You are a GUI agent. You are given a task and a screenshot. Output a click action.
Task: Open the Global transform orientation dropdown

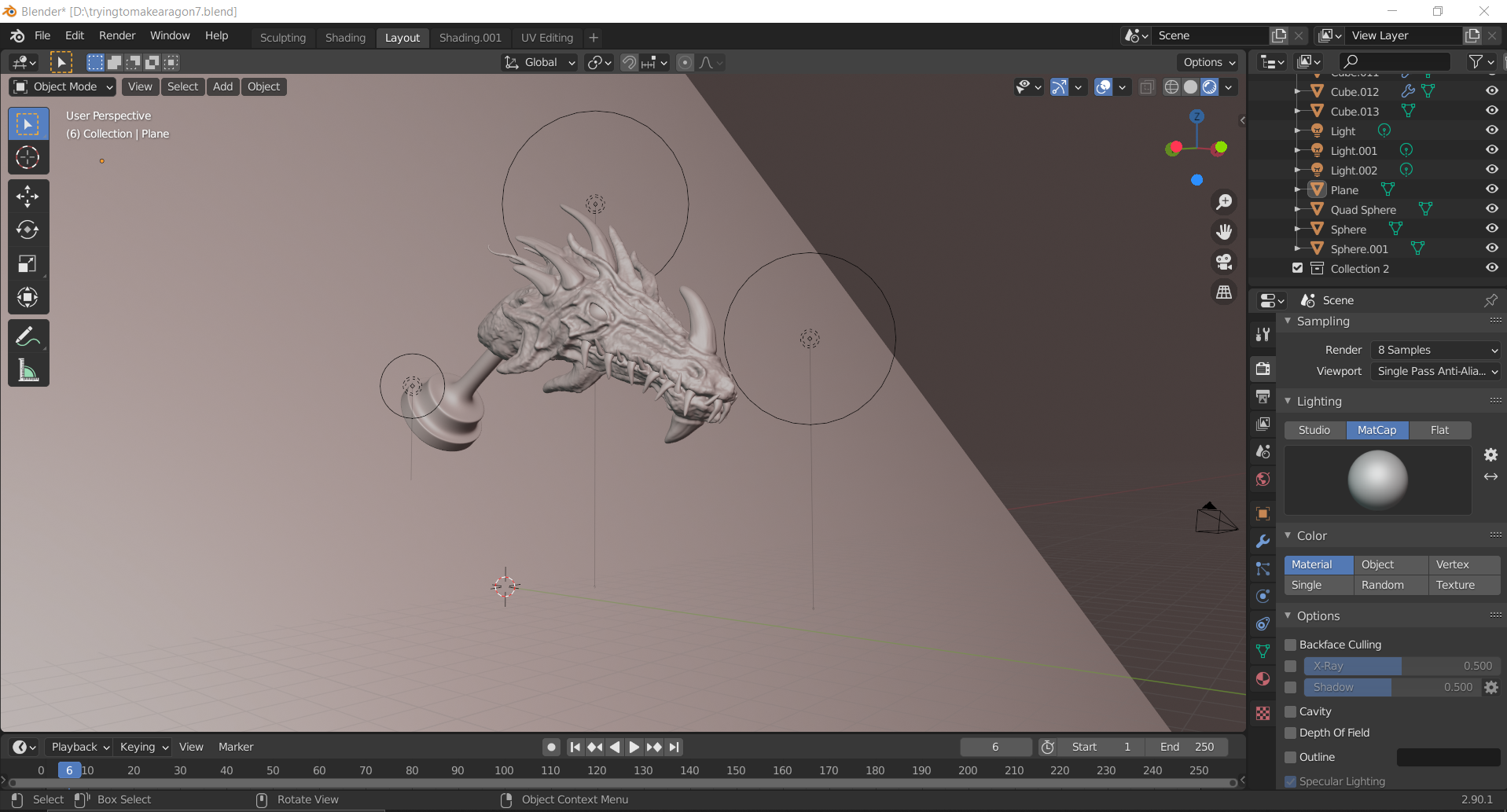tap(538, 62)
